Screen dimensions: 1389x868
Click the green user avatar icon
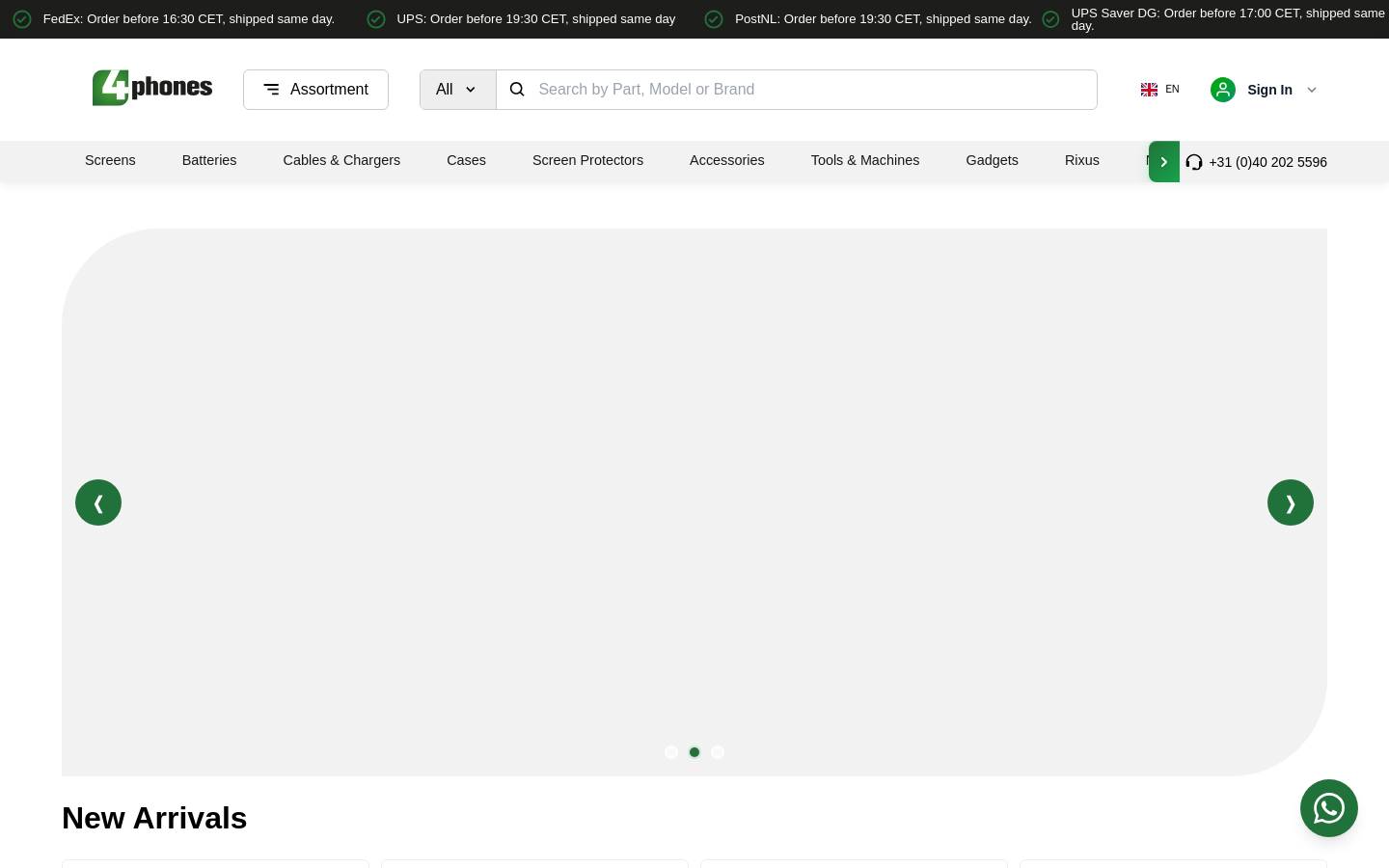point(1223,90)
